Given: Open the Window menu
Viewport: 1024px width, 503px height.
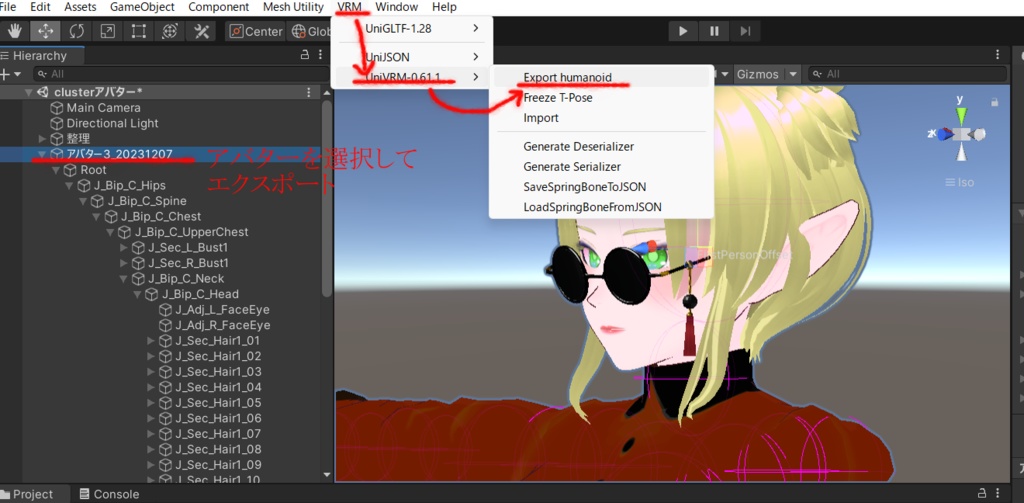Looking at the screenshot, I should [x=396, y=7].
